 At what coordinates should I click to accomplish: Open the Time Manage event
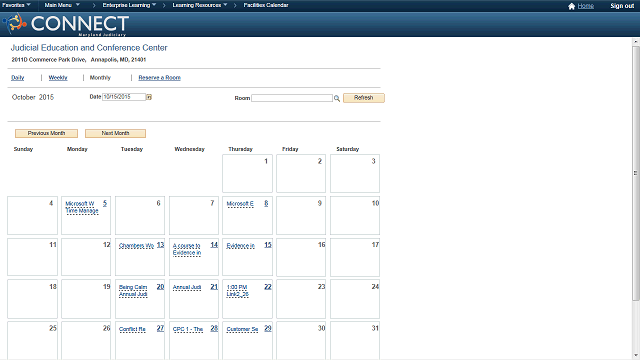(x=82, y=211)
